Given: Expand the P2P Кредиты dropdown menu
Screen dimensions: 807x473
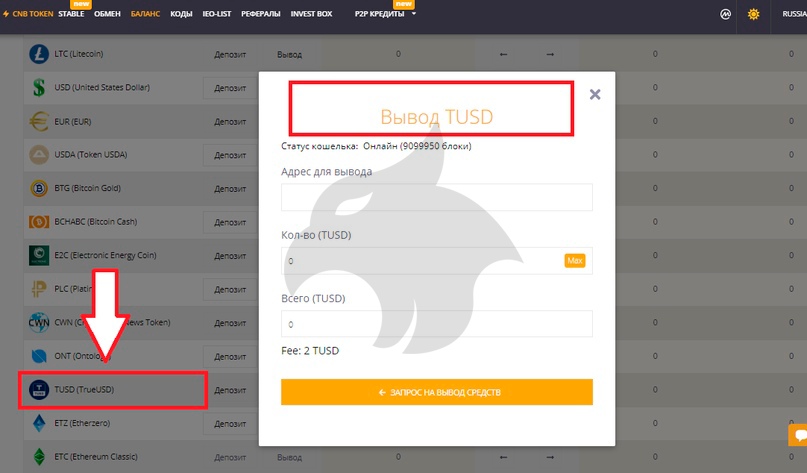Looking at the screenshot, I should tap(386, 15).
